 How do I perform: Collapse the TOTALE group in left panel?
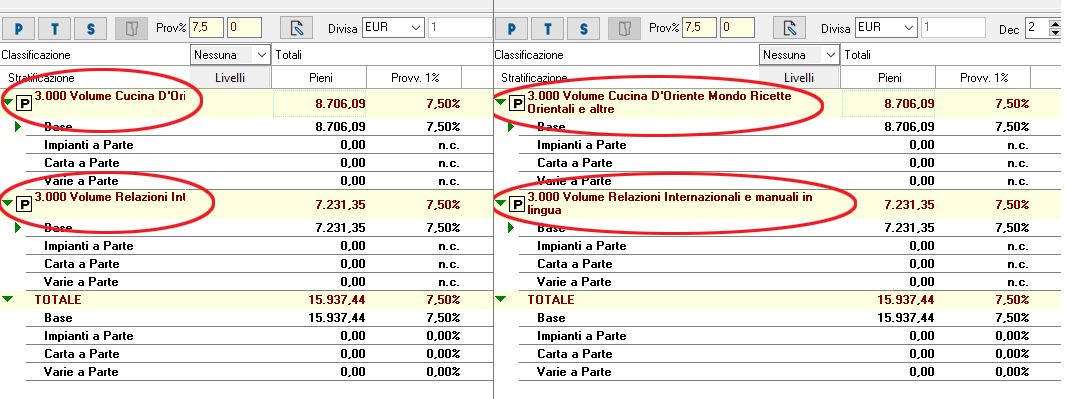7,299
